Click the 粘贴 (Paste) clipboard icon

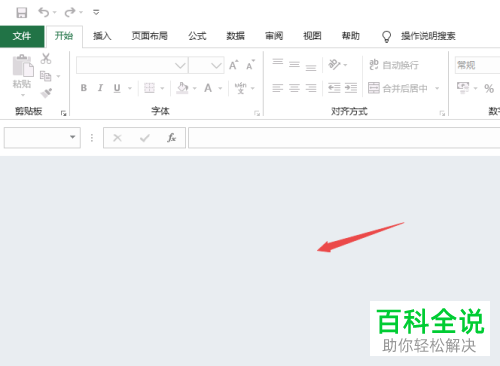(23, 66)
